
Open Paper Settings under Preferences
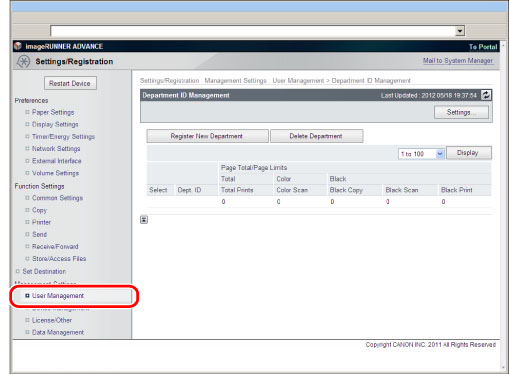(x=53, y=112)
